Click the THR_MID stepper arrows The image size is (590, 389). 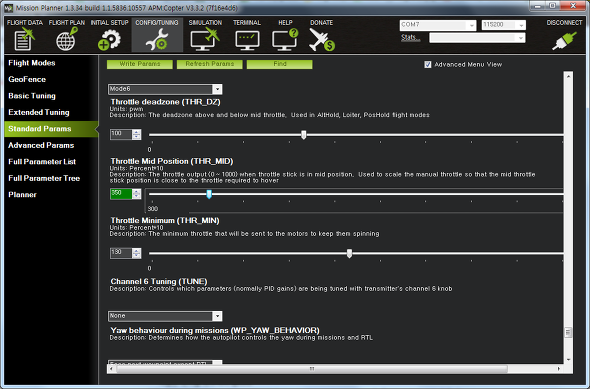coord(137,194)
